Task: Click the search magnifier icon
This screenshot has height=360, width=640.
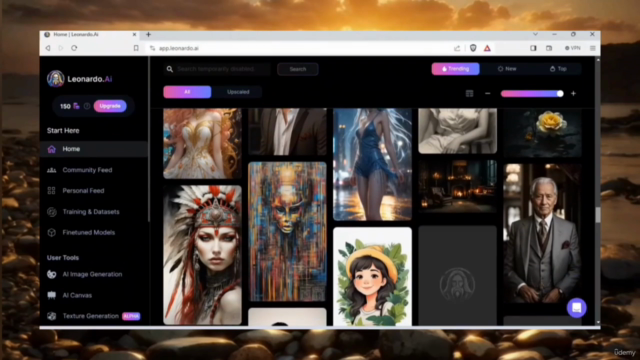Action: click(x=169, y=69)
